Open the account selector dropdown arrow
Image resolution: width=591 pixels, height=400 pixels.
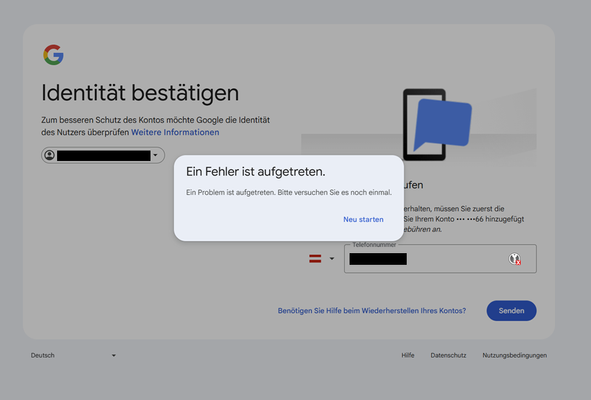click(x=155, y=155)
